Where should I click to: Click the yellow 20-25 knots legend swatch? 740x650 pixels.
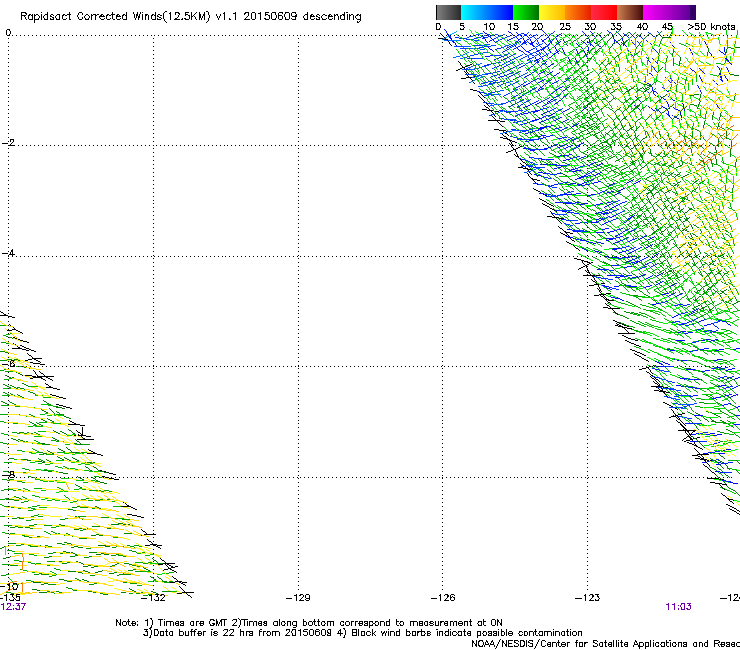click(x=552, y=12)
